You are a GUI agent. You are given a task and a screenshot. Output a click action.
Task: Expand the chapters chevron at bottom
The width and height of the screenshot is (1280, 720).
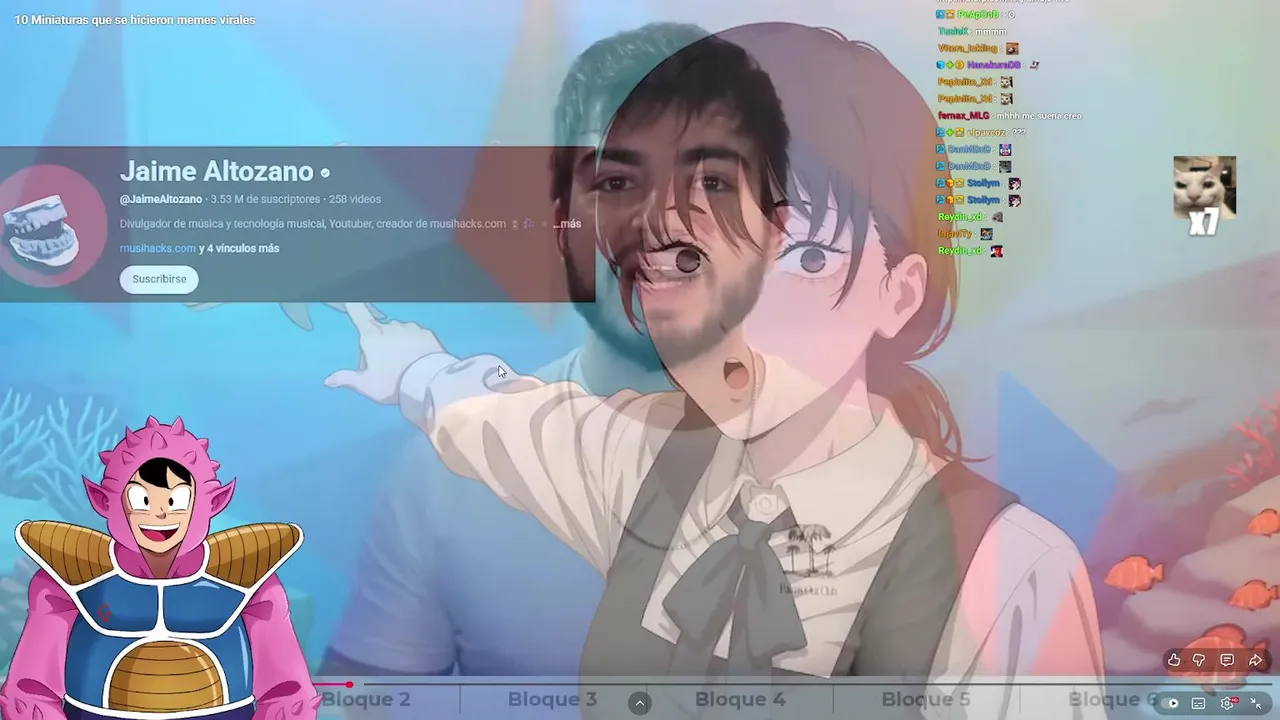tap(640, 703)
